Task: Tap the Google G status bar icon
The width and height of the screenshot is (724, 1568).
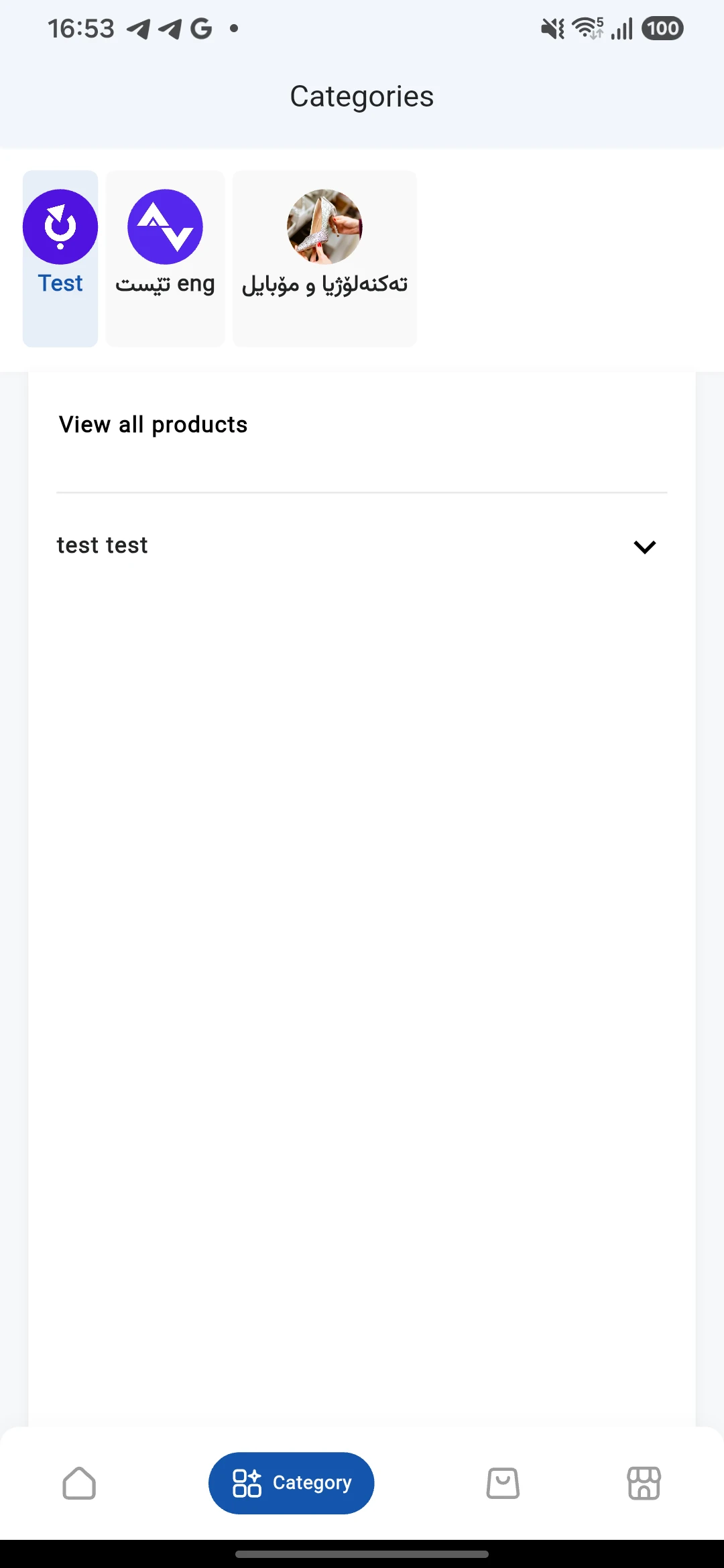Action: [201, 29]
